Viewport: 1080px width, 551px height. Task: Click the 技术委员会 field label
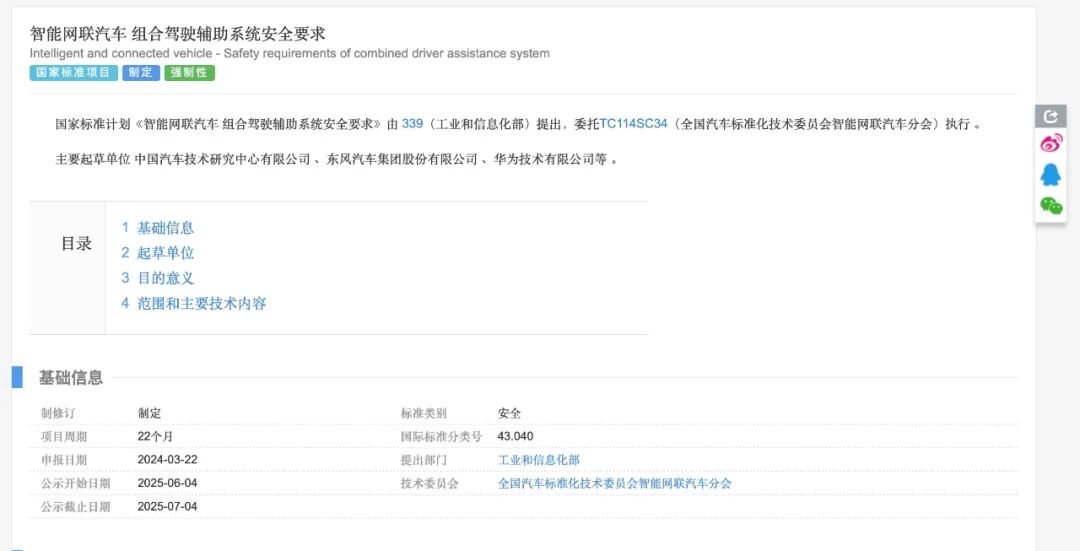[430, 484]
